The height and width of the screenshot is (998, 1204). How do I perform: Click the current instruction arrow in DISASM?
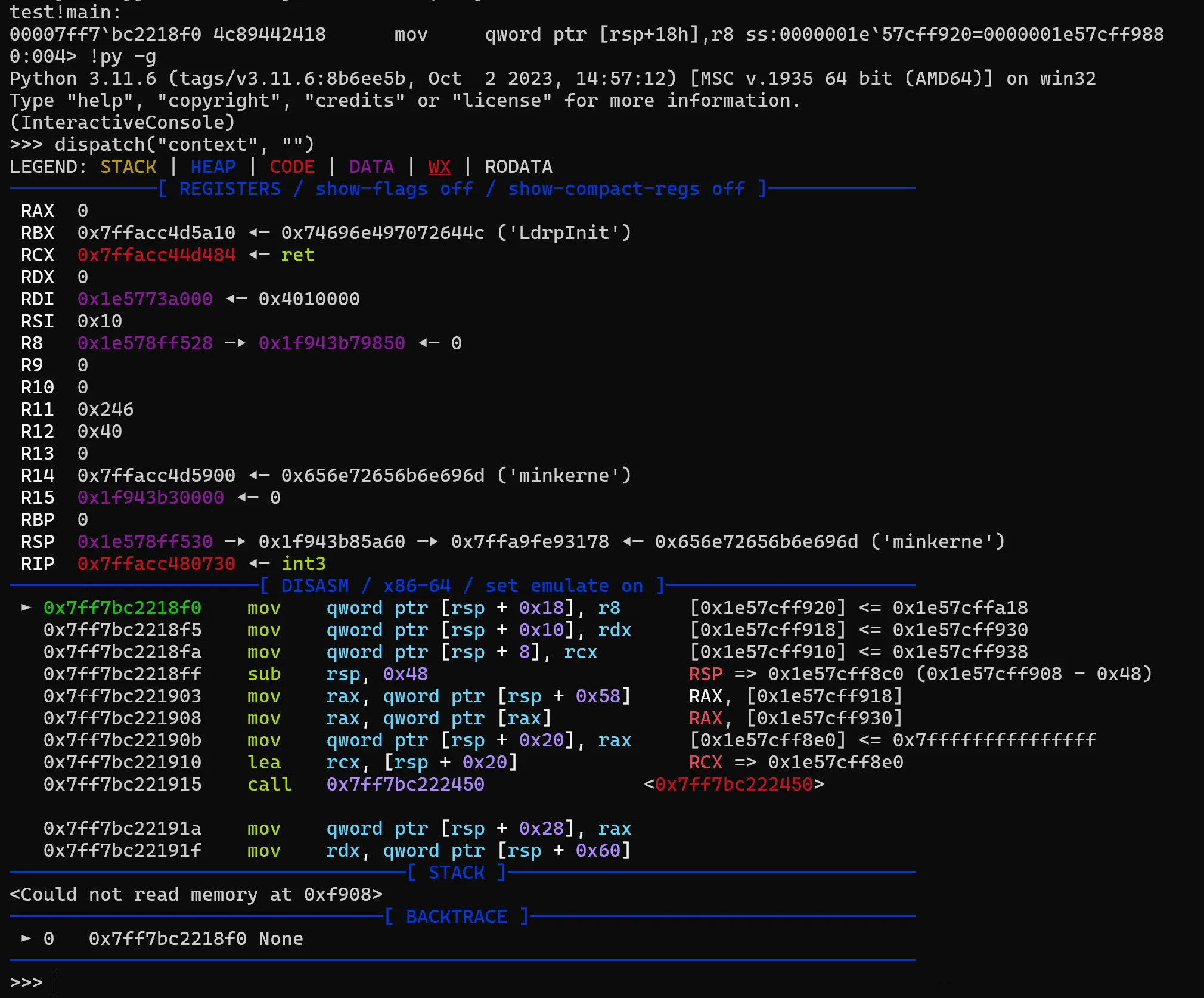click(26, 608)
